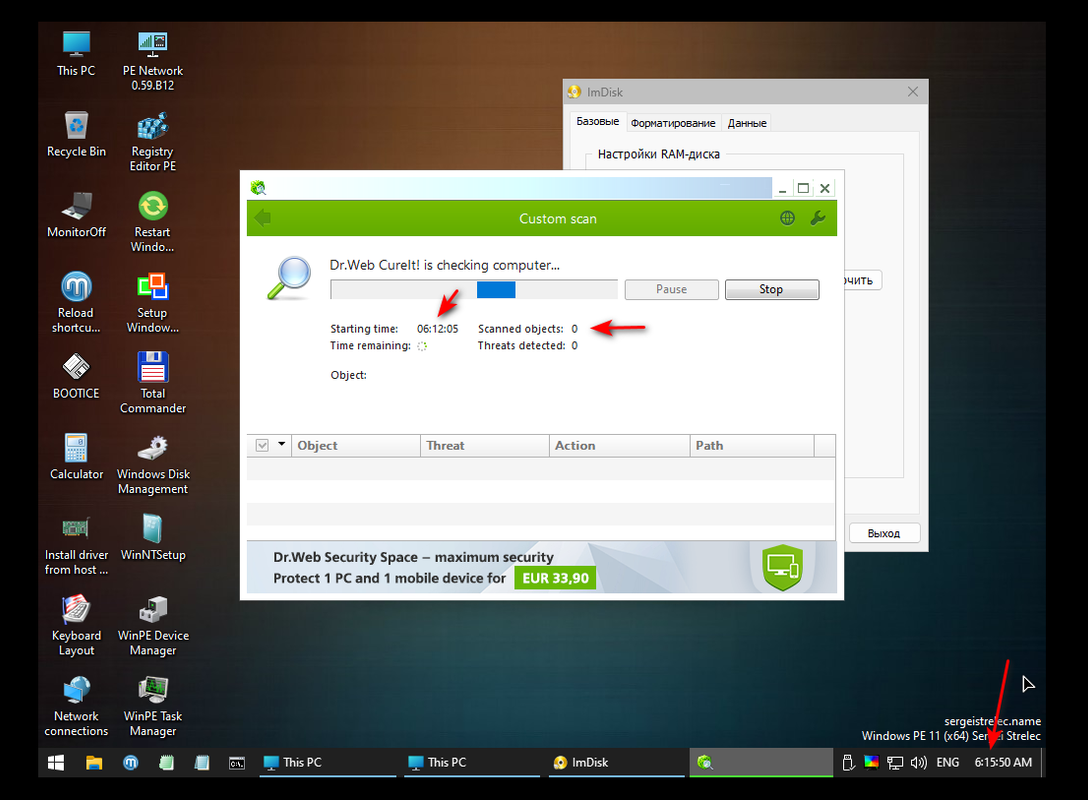
Task: Open the Windows Start button
Action: tap(56, 763)
